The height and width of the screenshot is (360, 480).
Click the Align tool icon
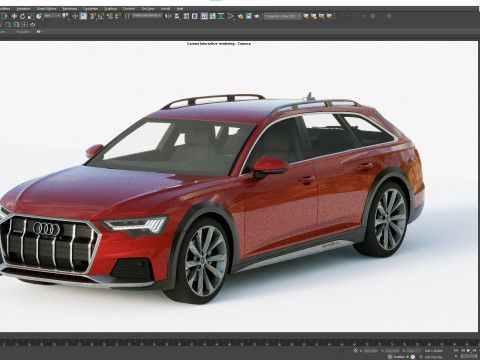pyautogui.click(x=177, y=16)
